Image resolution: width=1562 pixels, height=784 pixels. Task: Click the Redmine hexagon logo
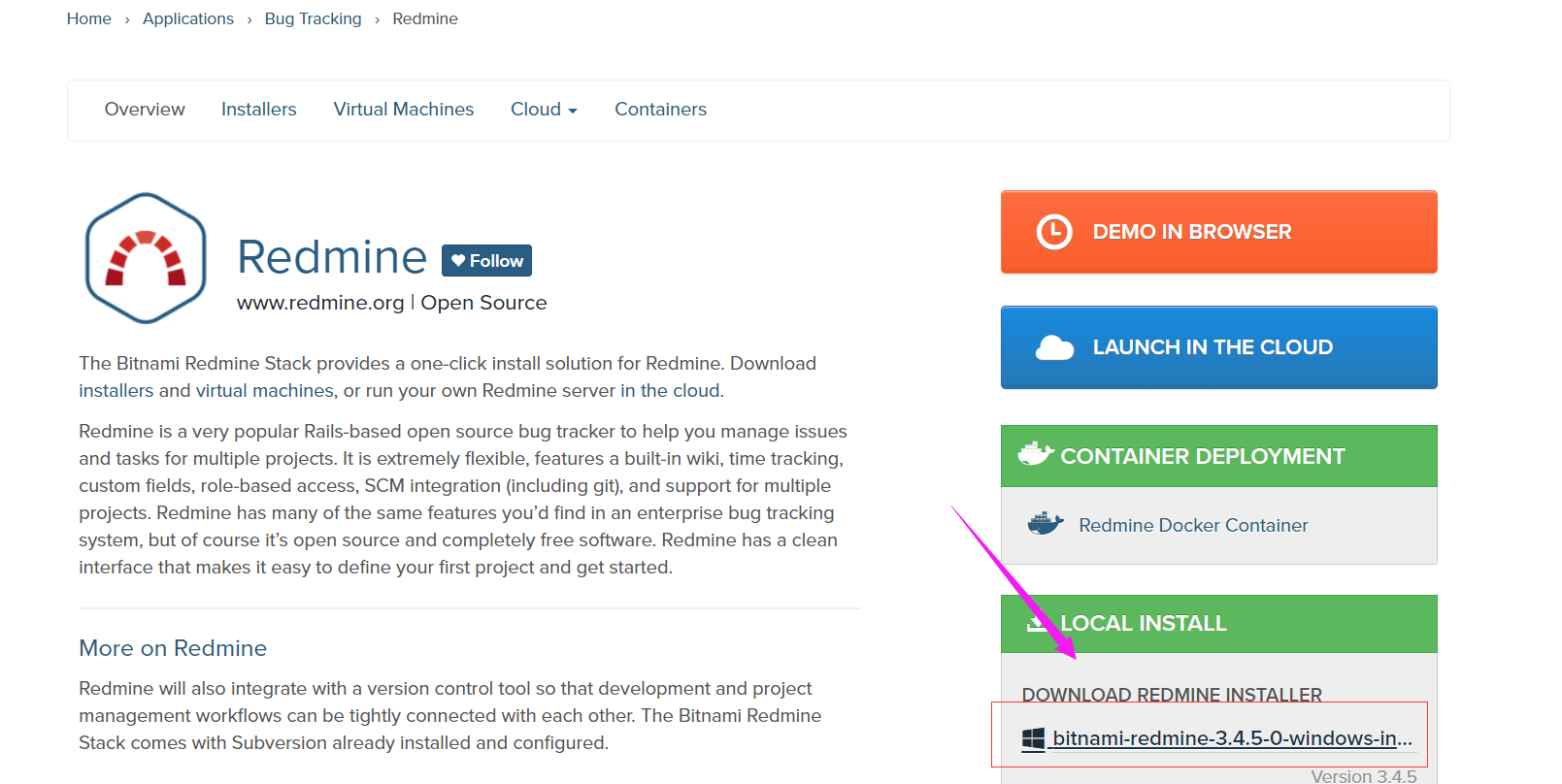(x=146, y=258)
